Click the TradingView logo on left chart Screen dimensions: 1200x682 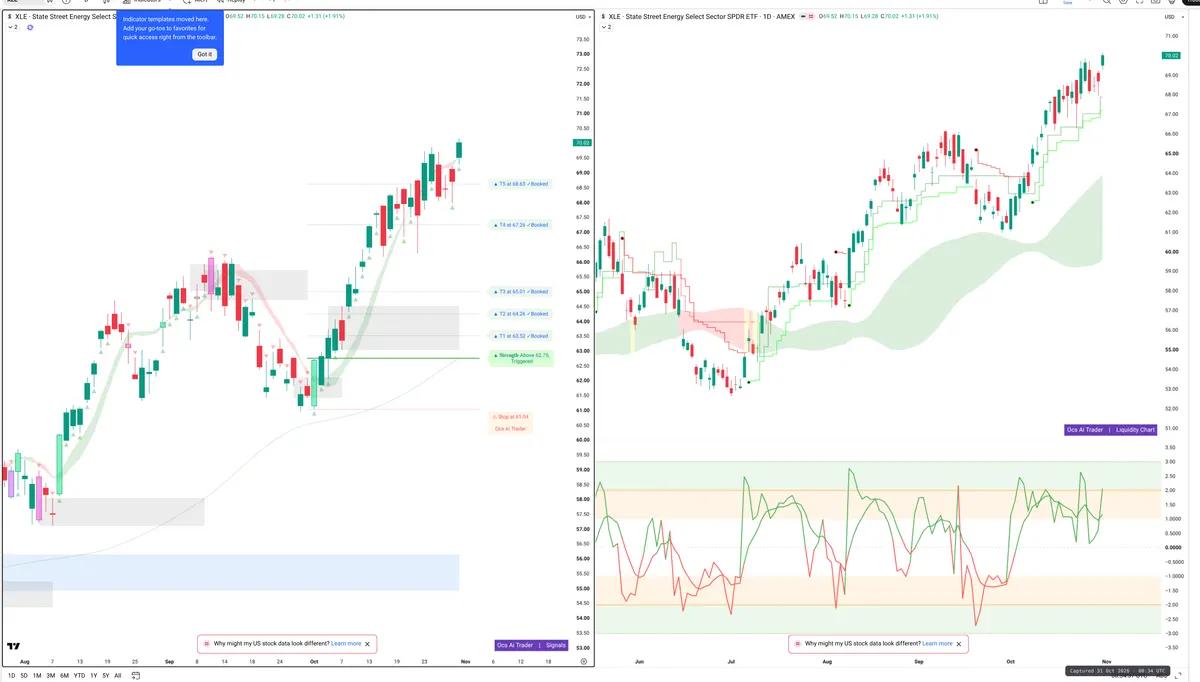click(13, 646)
